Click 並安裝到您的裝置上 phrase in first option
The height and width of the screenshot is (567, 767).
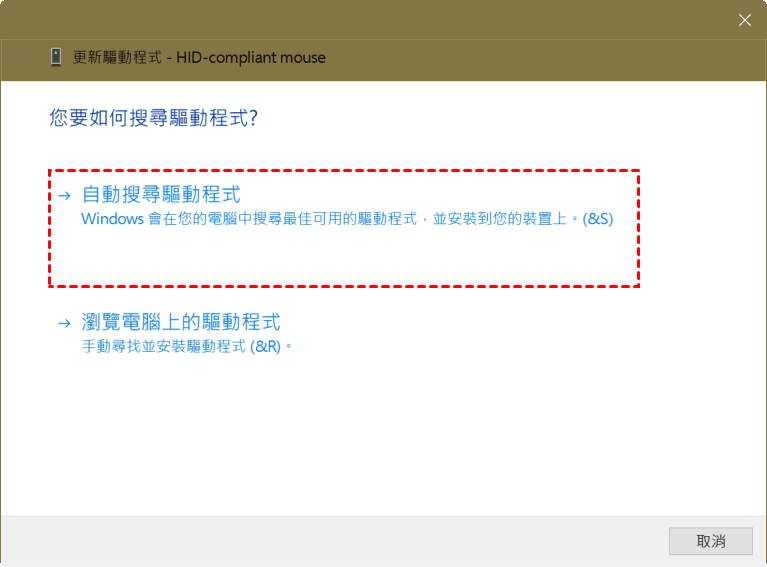click(x=499, y=219)
